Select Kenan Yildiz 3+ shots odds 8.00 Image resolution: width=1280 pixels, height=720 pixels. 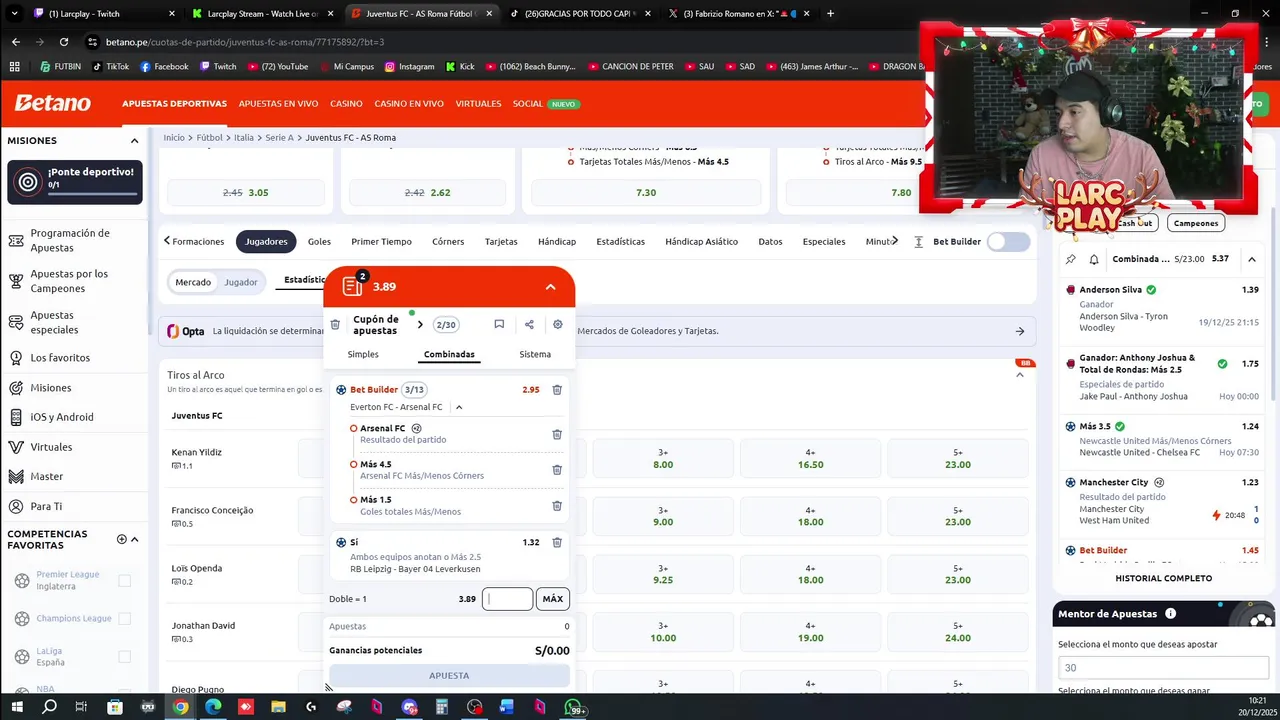[663, 459]
